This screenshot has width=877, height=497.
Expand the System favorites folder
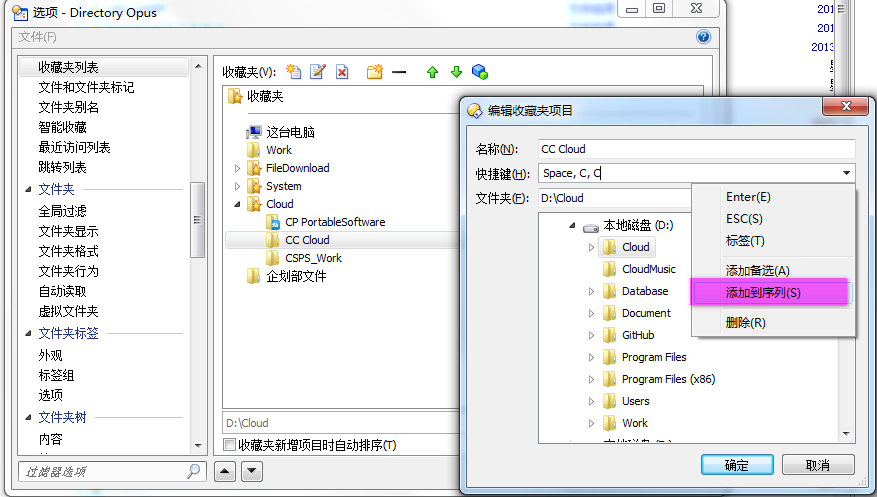tap(237, 186)
